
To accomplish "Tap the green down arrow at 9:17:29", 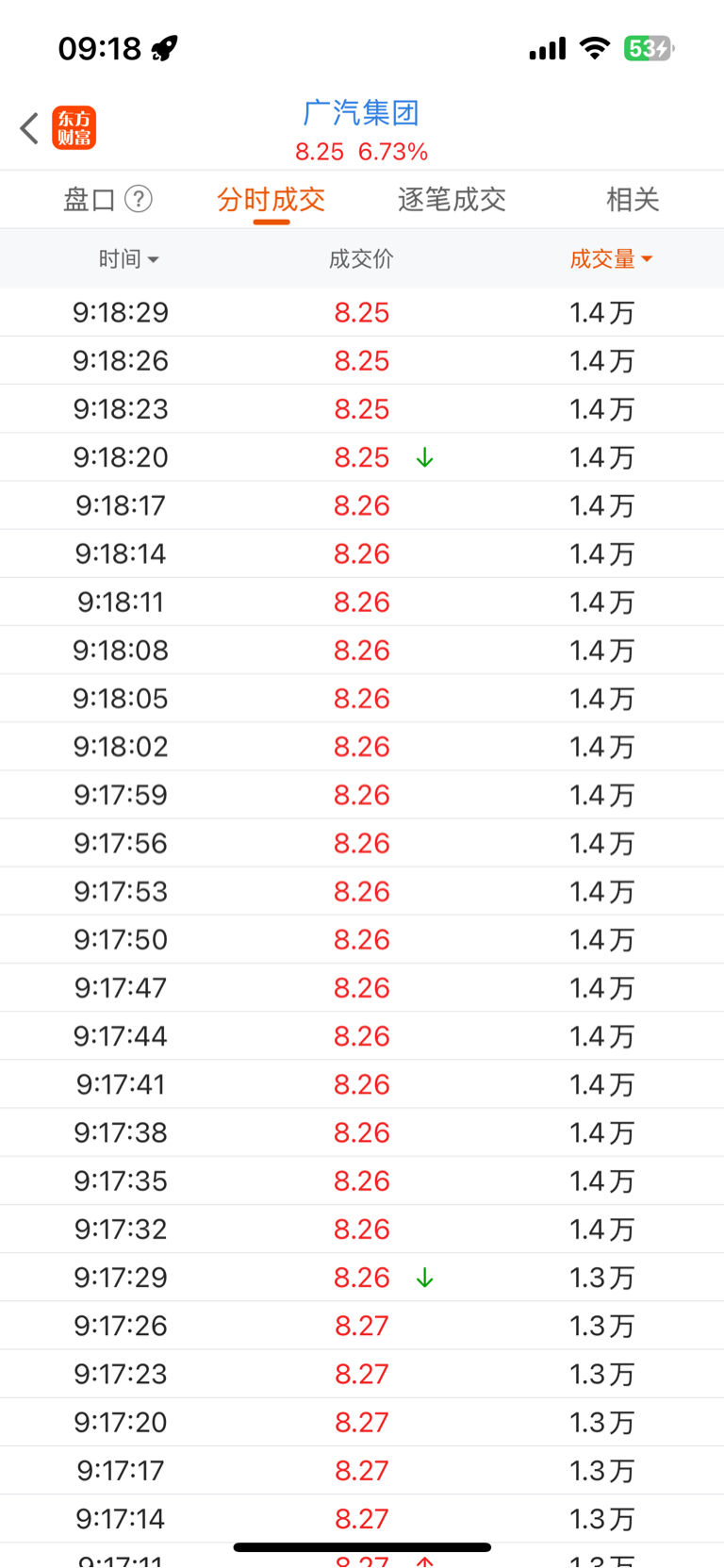I will (425, 1278).
